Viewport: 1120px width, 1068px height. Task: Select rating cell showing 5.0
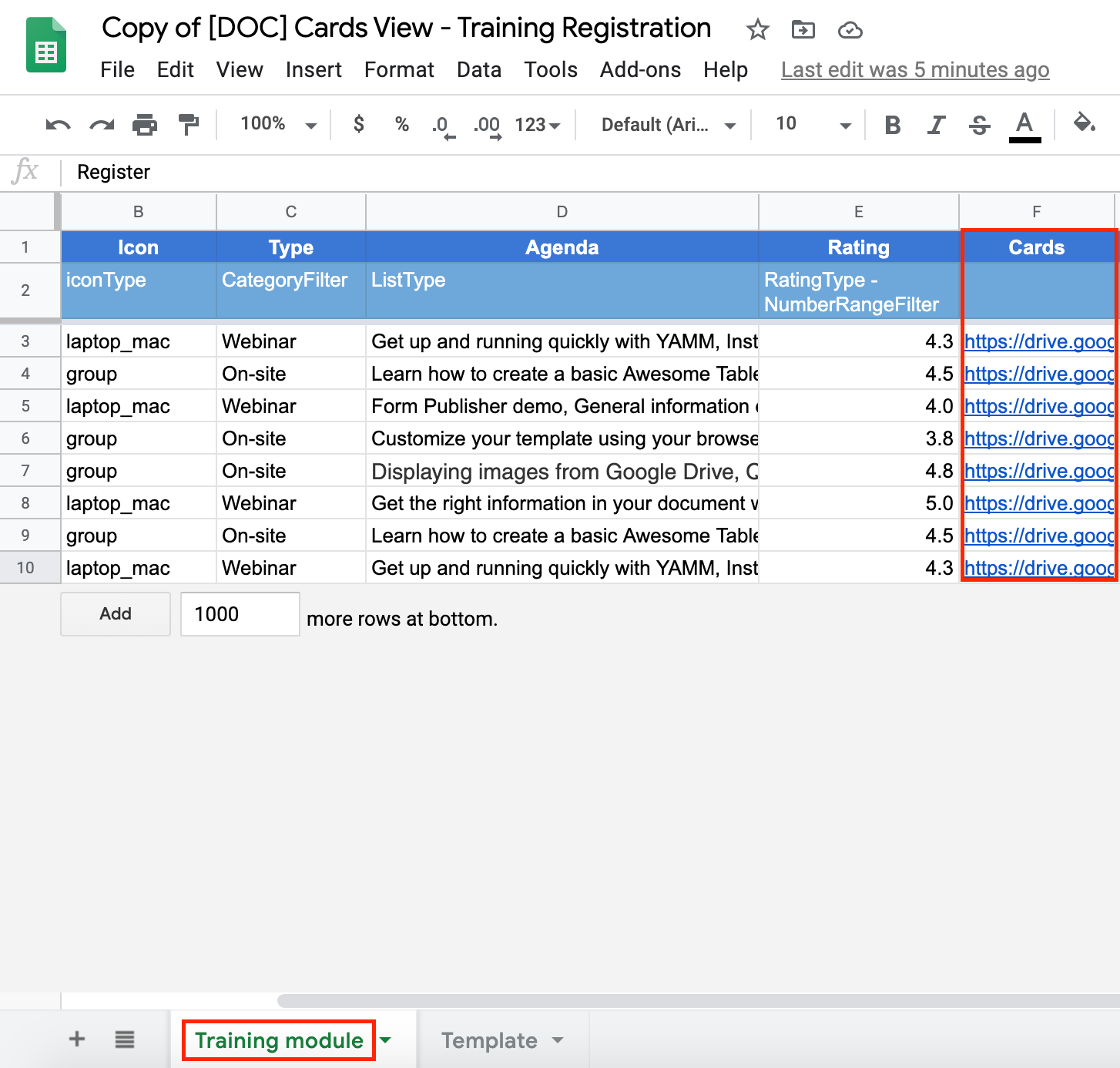click(859, 503)
